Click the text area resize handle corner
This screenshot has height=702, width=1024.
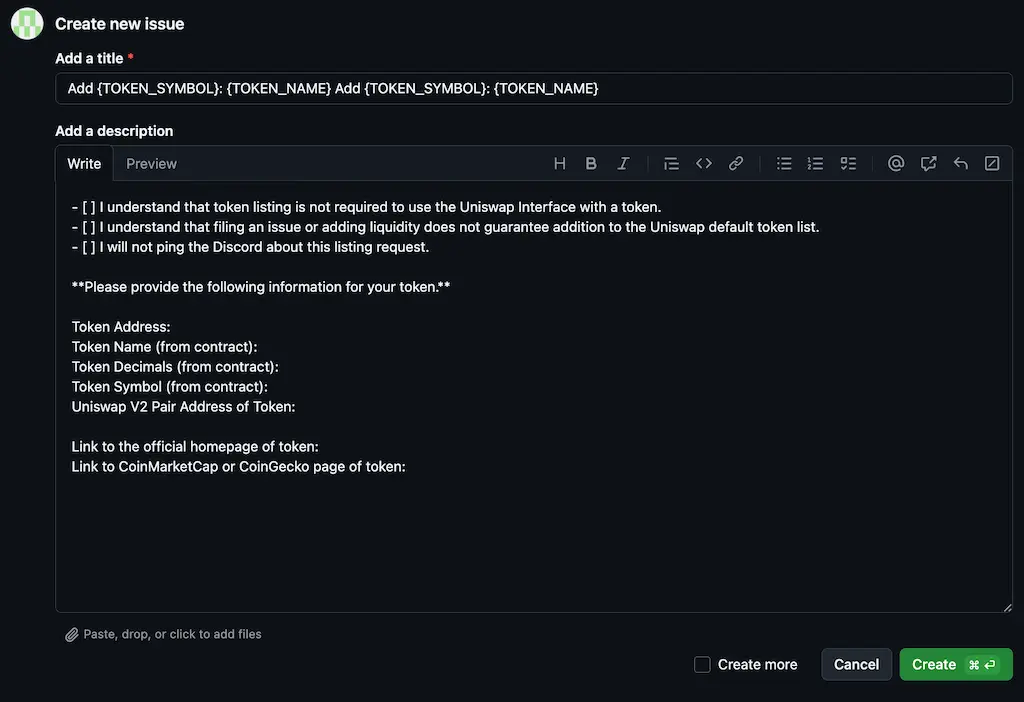tap(1008, 607)
